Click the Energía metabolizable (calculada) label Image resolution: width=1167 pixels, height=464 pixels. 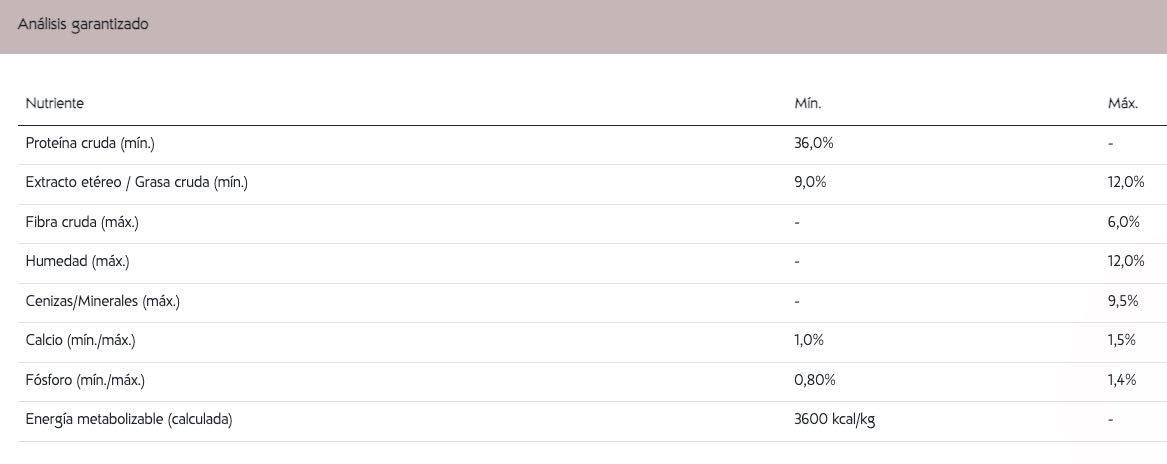tap(129, 420)
